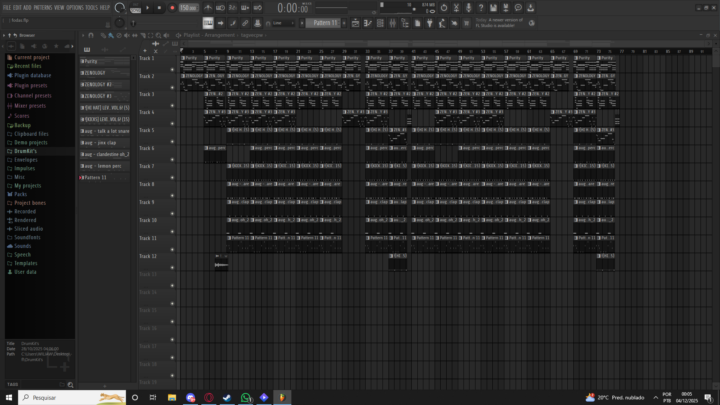Screen dimensions: 720x405
Task: Toggle mute switch for Track 5
Action: point(172,141)
